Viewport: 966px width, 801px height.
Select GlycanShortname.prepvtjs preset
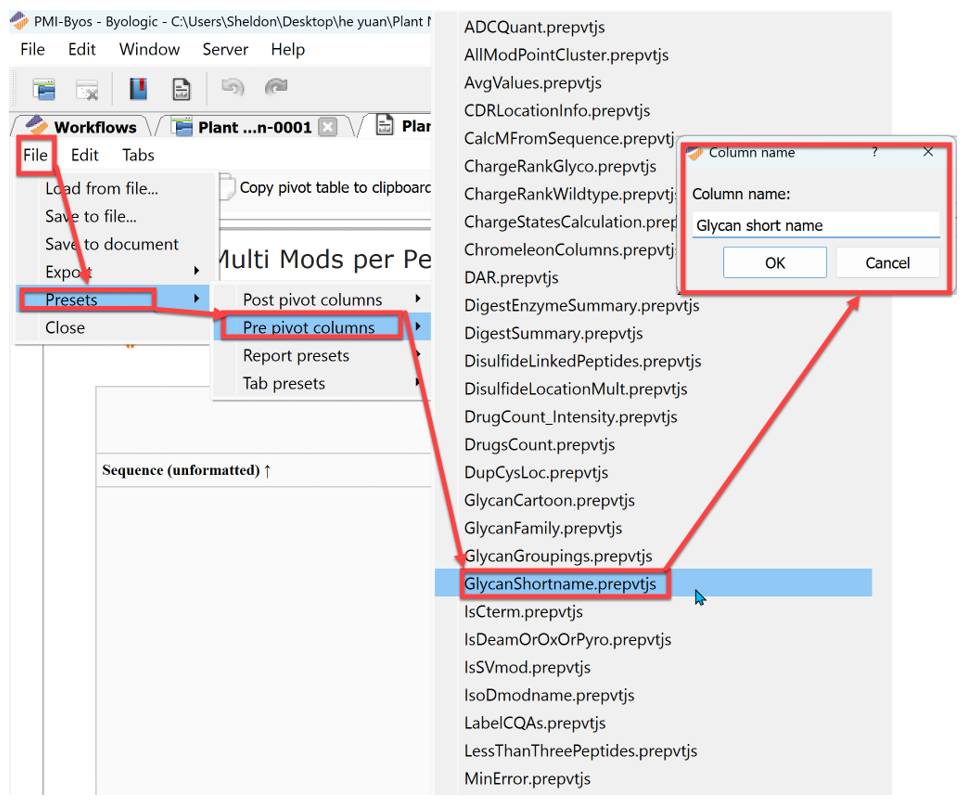tap(560, 584)
